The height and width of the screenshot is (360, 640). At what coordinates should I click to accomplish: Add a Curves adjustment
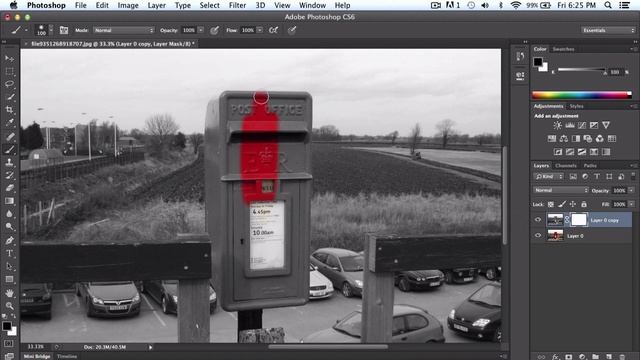click(582, 125)
